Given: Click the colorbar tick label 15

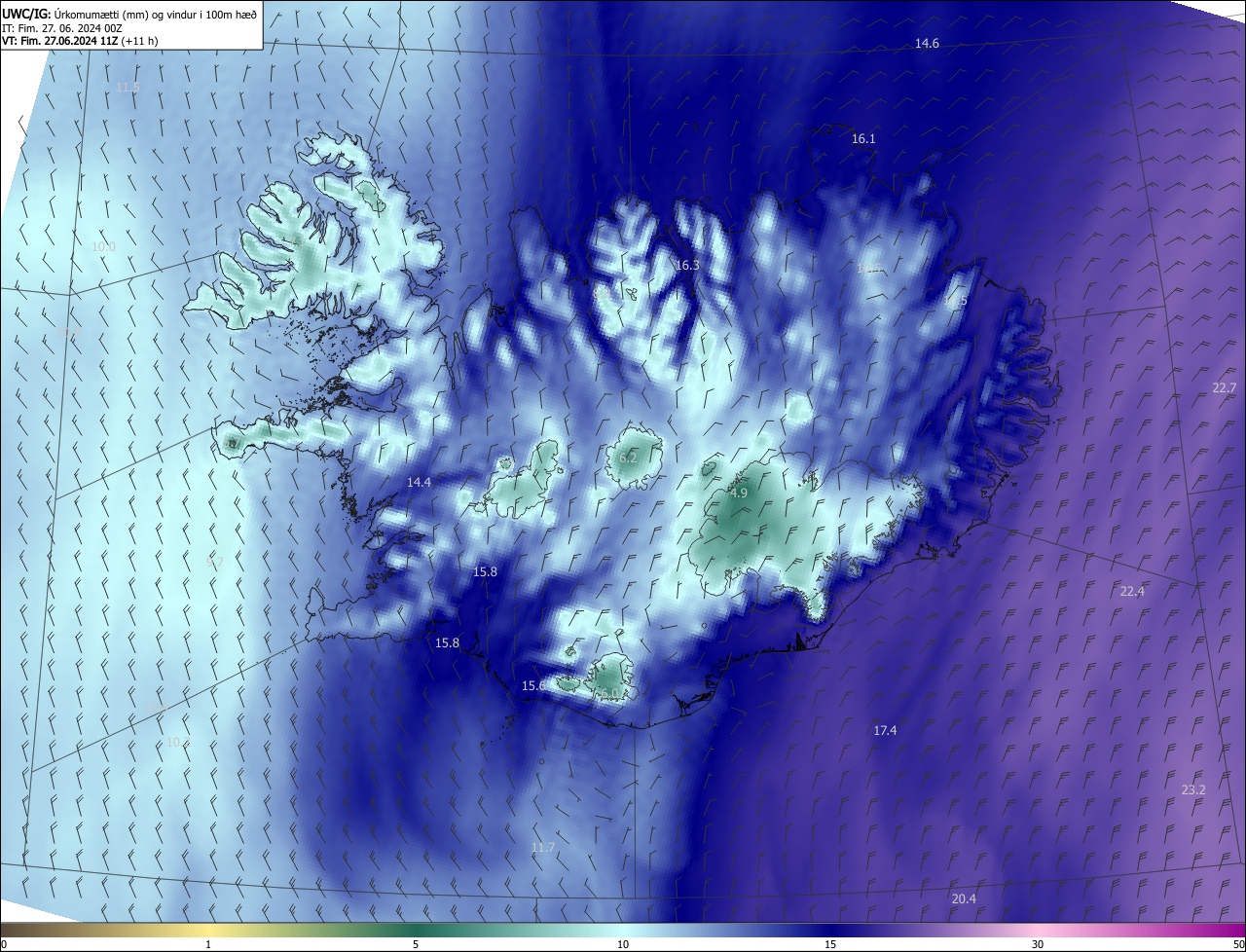Looking at the screenshot, I should tap(830, 945).
